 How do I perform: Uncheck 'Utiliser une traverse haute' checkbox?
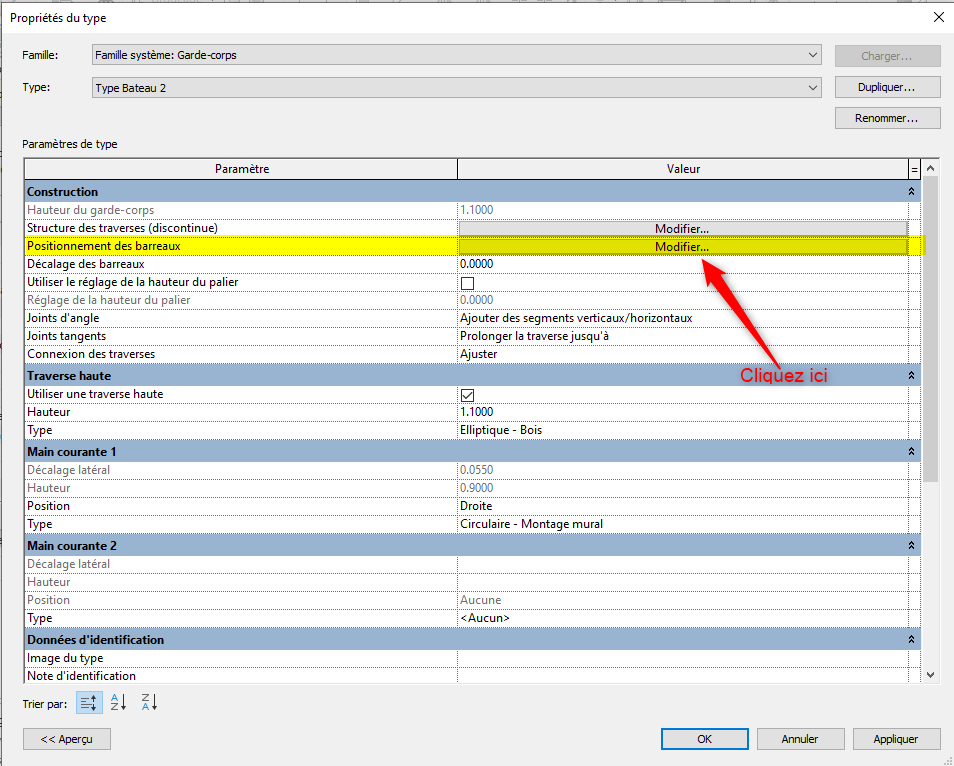click(x=467, y=395)
